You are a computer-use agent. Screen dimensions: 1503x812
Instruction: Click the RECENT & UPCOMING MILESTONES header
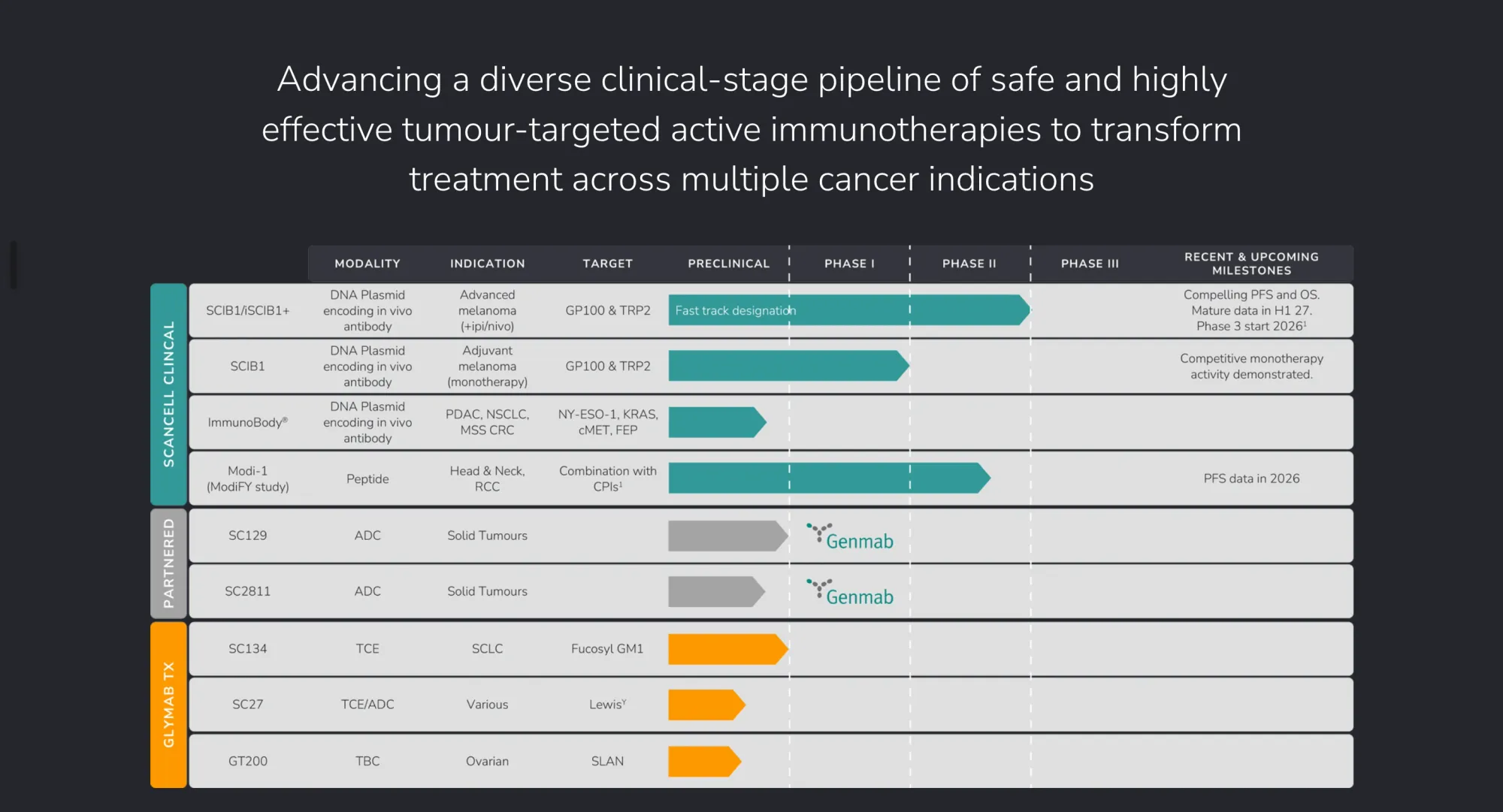point(1251,264)
